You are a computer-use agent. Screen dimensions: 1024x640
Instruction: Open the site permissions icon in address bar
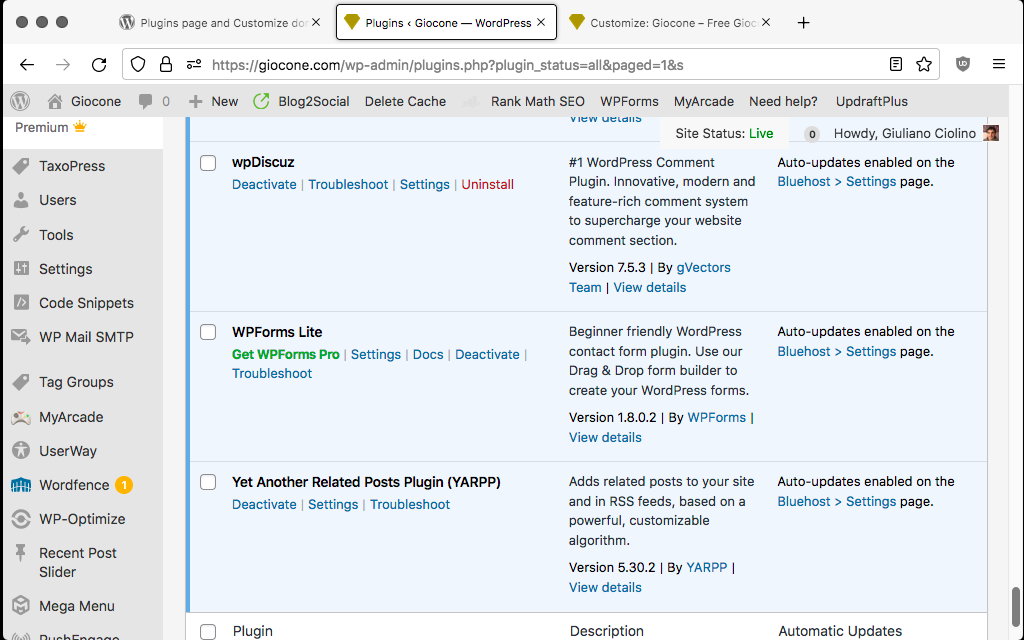pos(194,64)
